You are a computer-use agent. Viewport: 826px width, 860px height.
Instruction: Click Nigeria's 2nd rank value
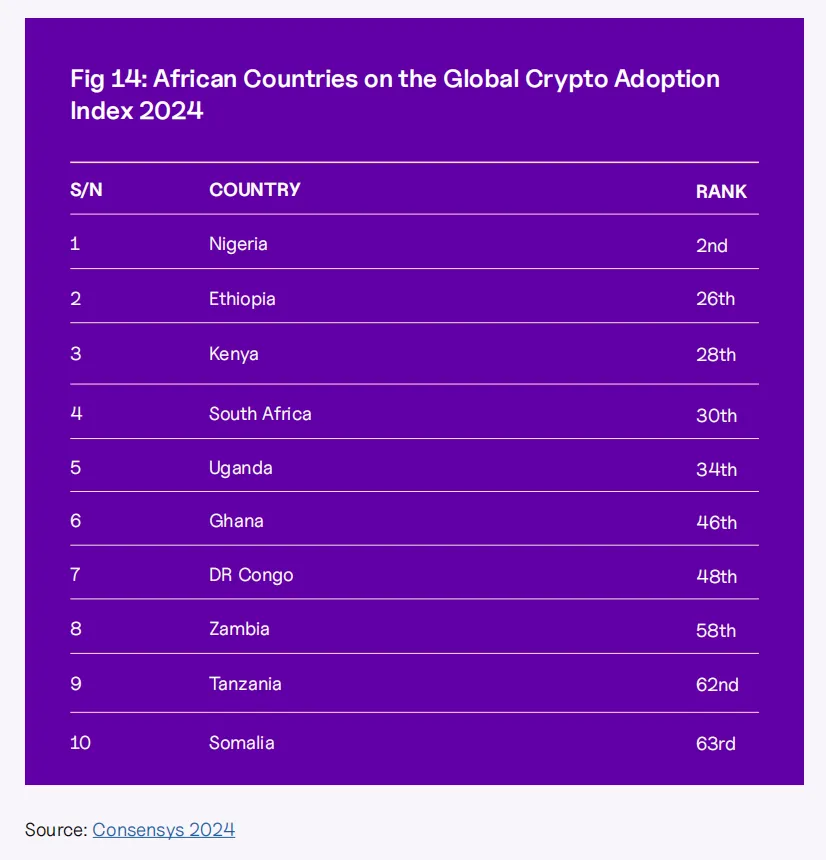pyautogui.click(x=712, y=245)
